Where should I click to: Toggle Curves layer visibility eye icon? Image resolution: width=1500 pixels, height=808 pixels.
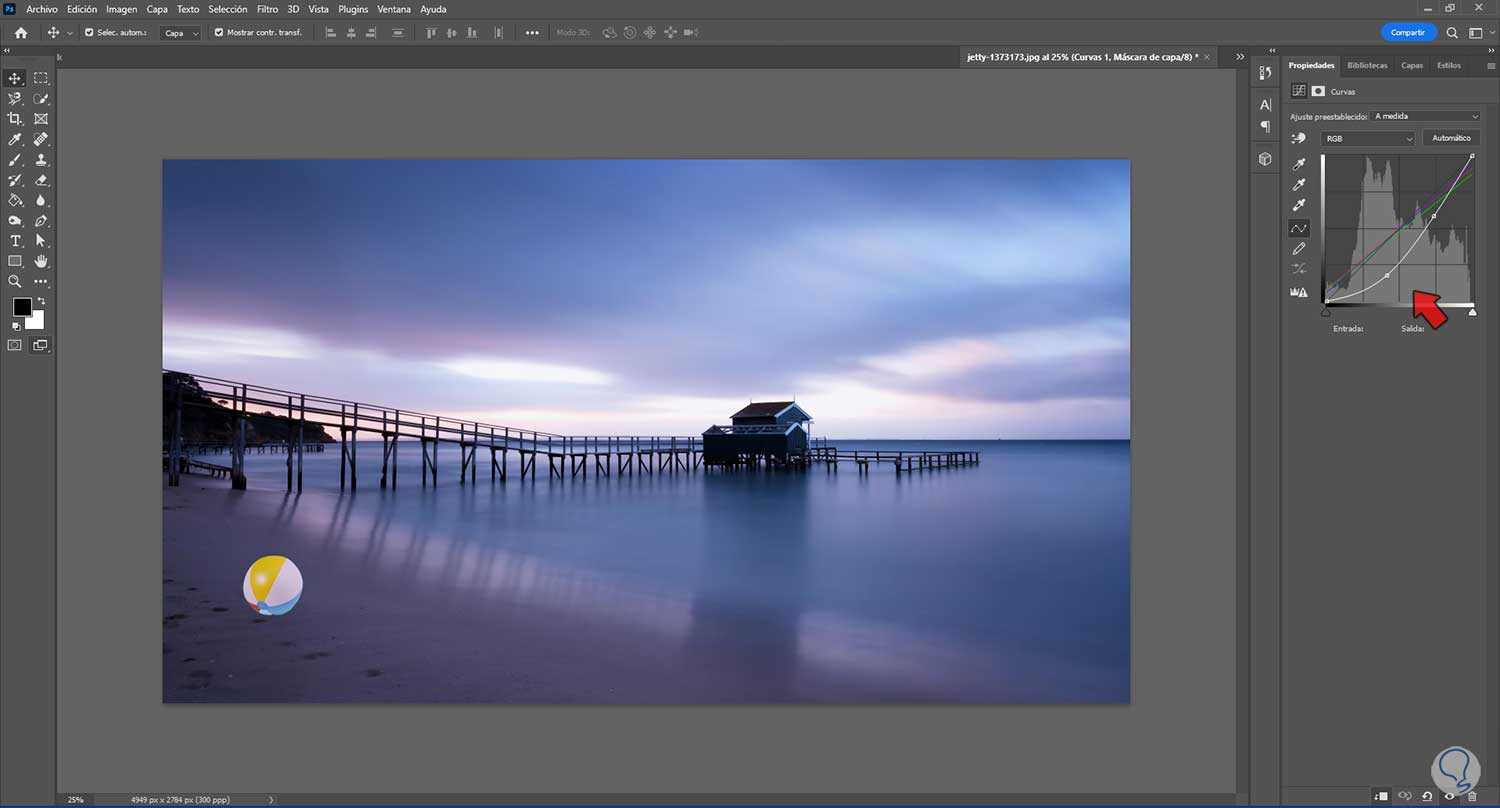(x=1449, y=796)
